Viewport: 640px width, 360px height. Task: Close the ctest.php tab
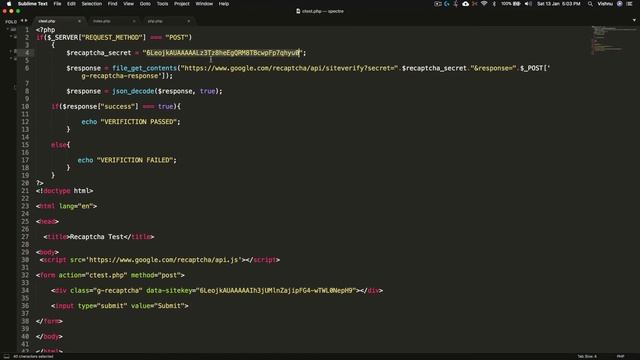(x=80, y=21)
